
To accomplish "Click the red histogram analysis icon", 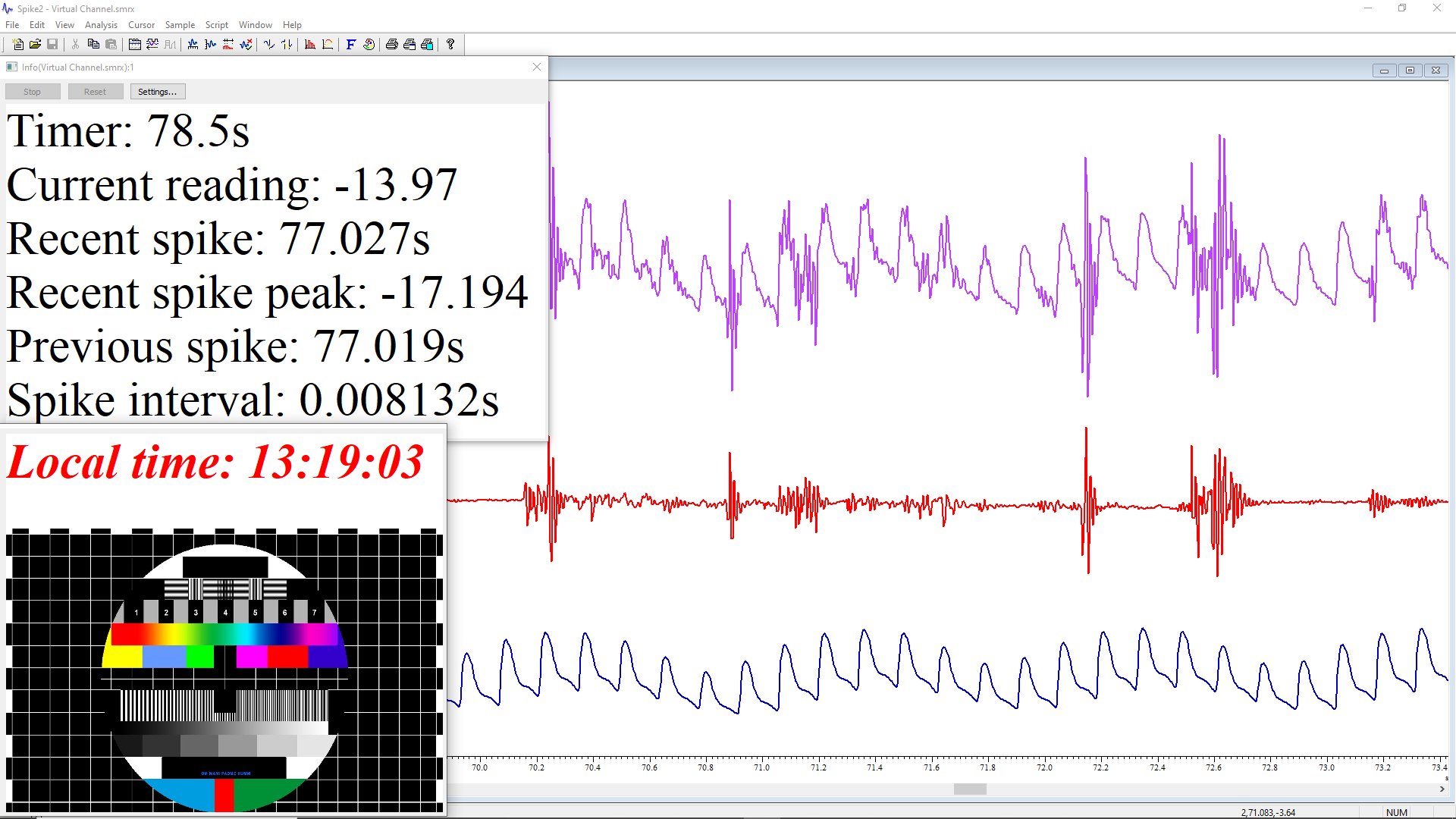I will tap(310, 45).
